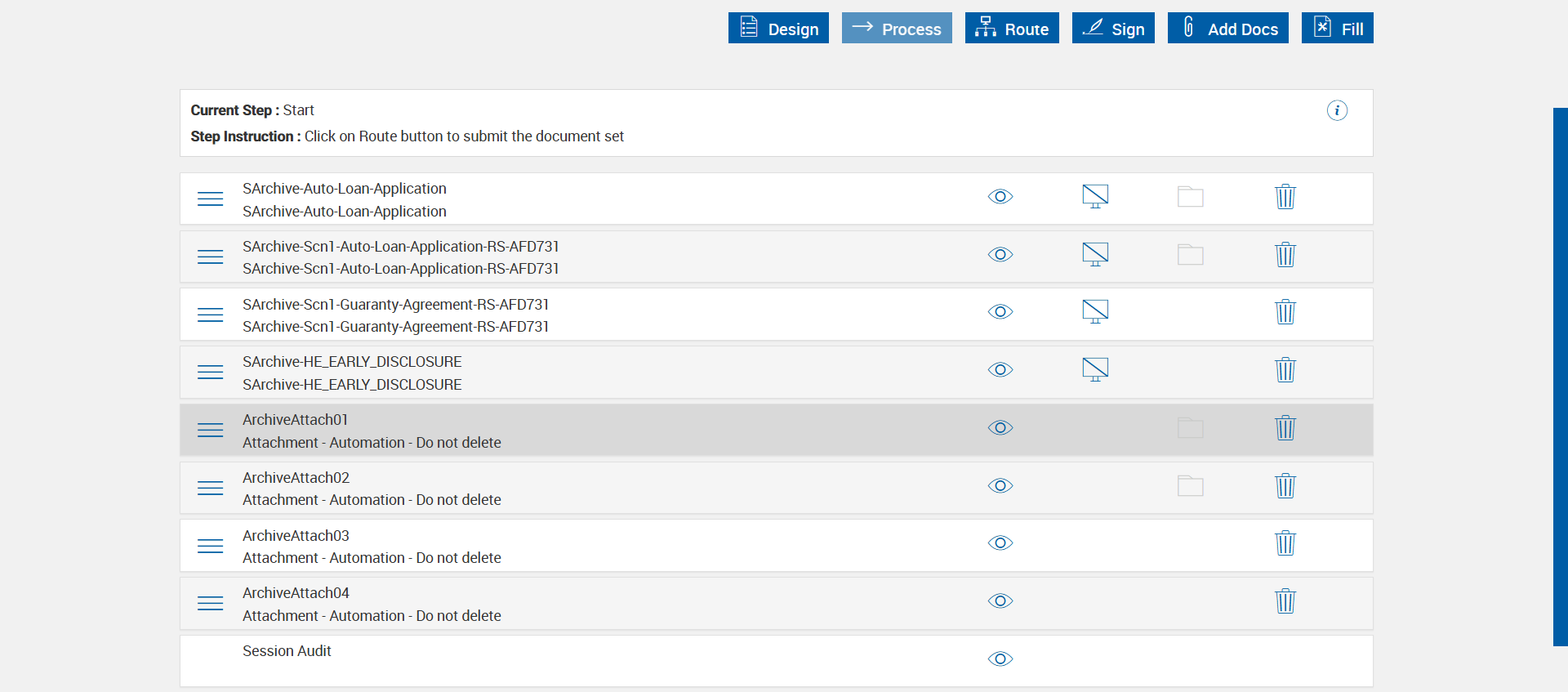
Task: Click Add Docs in toolbar
Action: (1227, 29)
